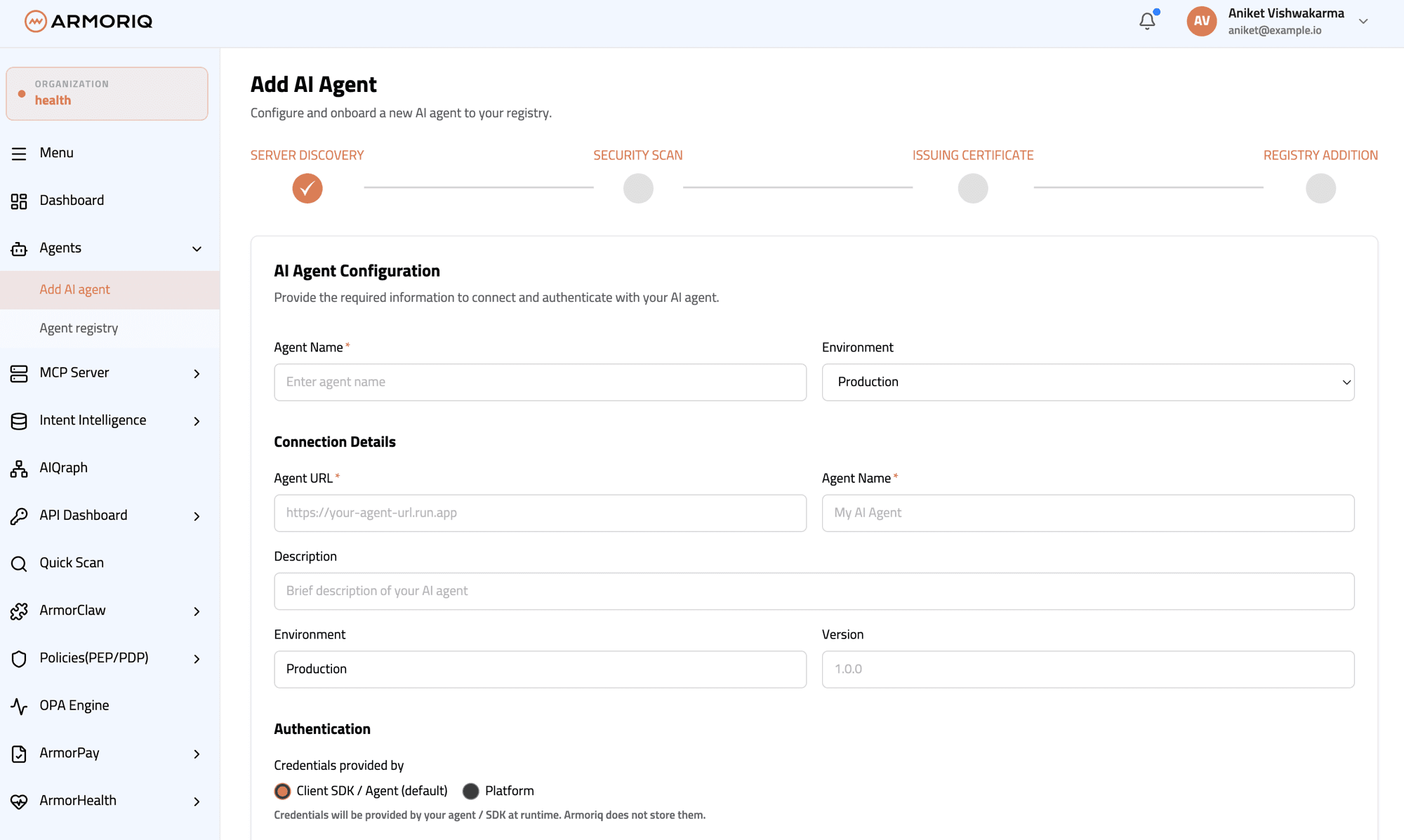Click the aniket@example.io email text

pyautogui.click(x=1275, y=30)
